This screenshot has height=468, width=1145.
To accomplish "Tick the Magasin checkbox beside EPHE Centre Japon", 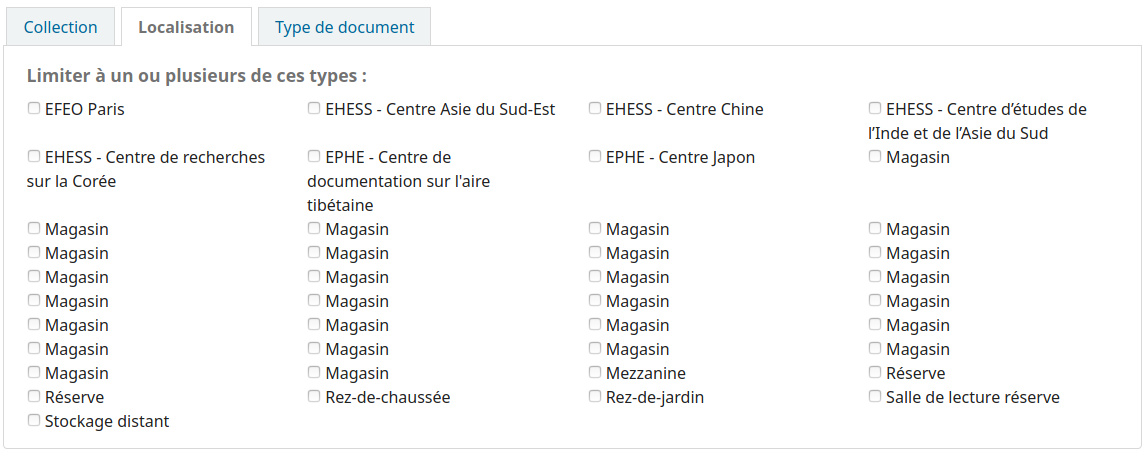I will pyautogui.click(x=875, y=157).
